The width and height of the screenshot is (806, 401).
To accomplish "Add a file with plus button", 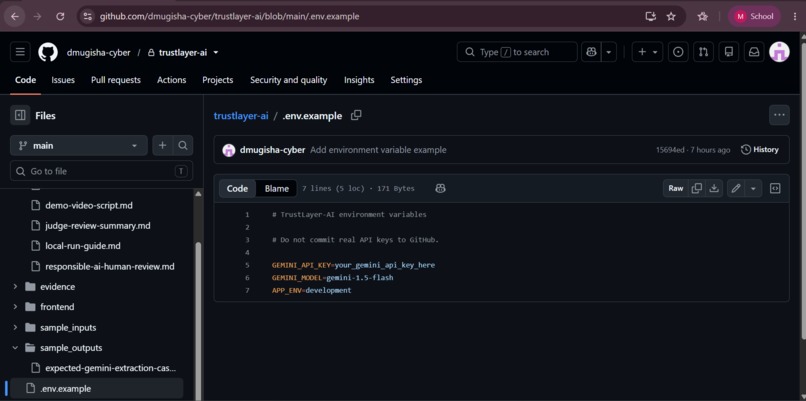I will tap(162, 145).
